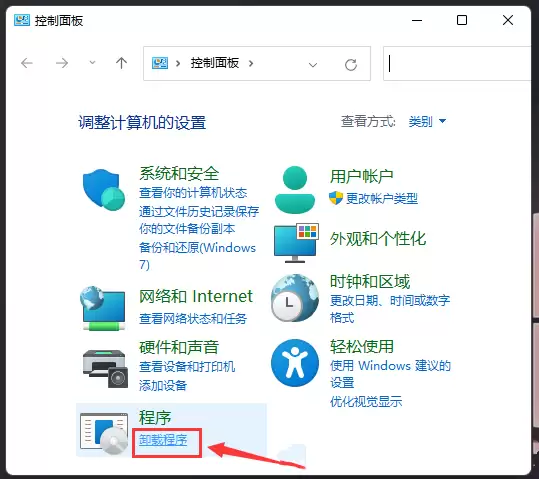Select the 添加设备 link

pyautogui.click(x=163, y=385)
